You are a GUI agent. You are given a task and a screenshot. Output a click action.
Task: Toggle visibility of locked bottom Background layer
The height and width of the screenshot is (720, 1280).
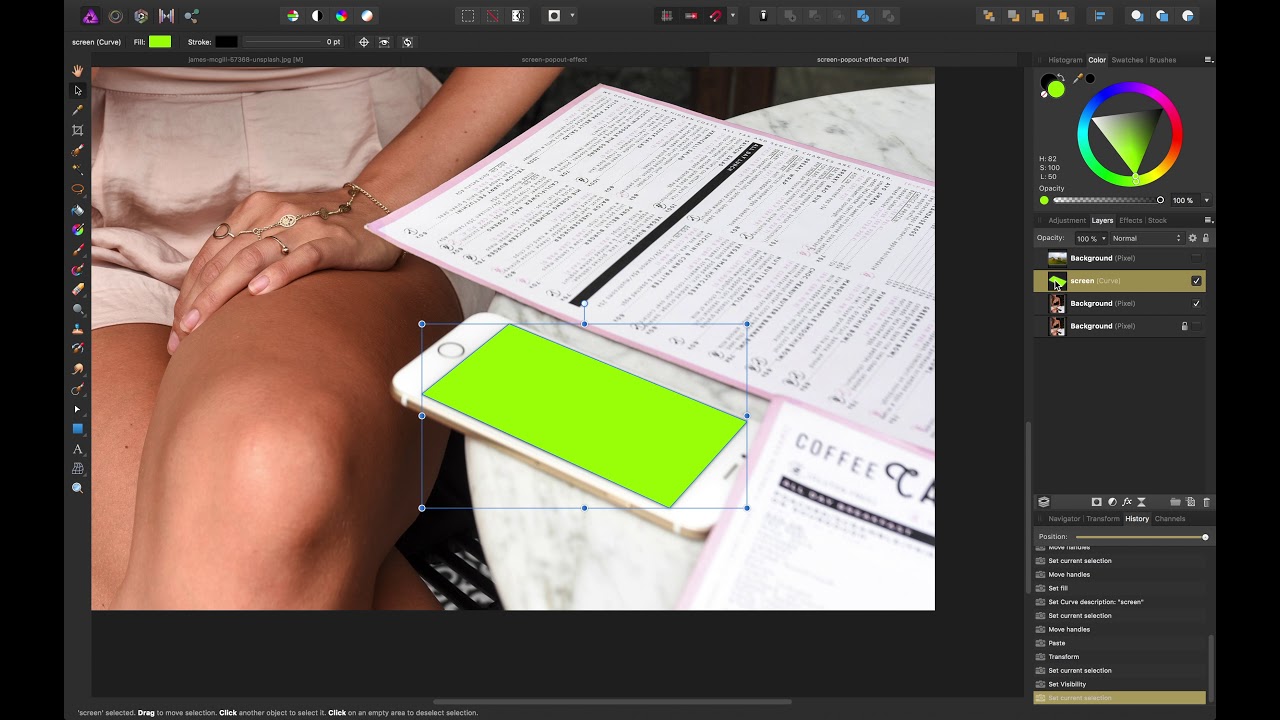1196,326
